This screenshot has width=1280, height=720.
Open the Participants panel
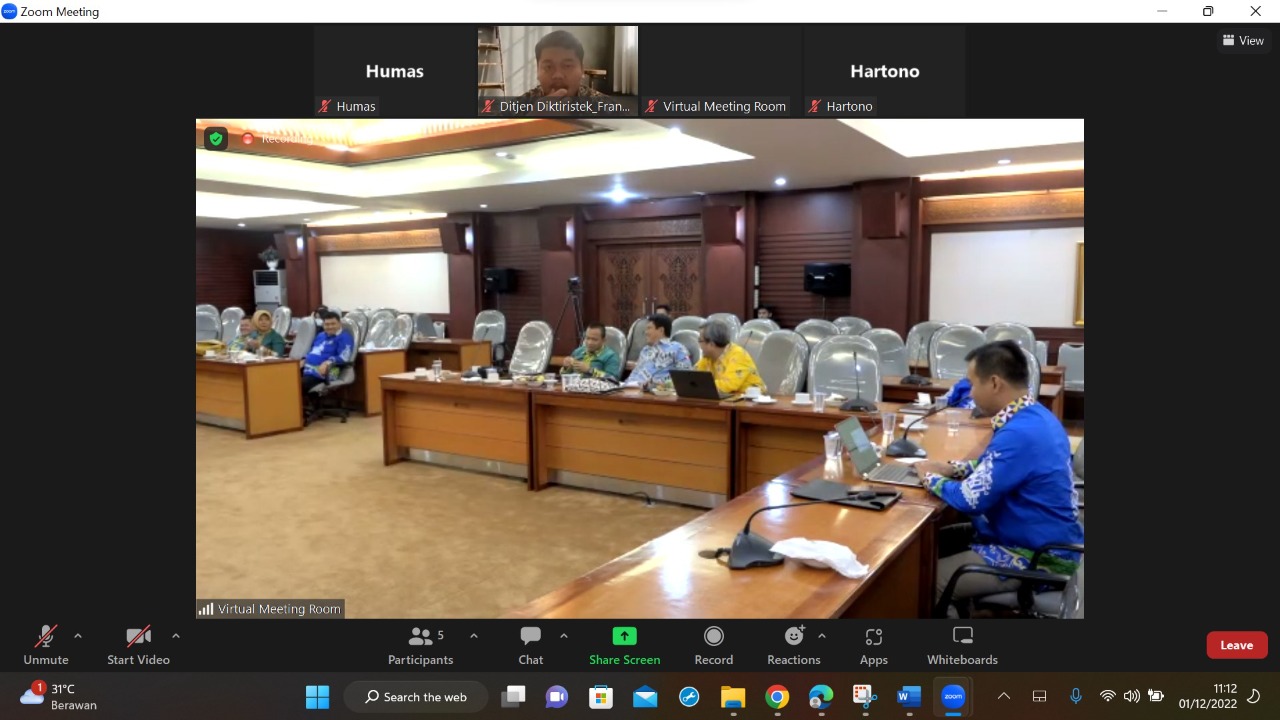421,645
